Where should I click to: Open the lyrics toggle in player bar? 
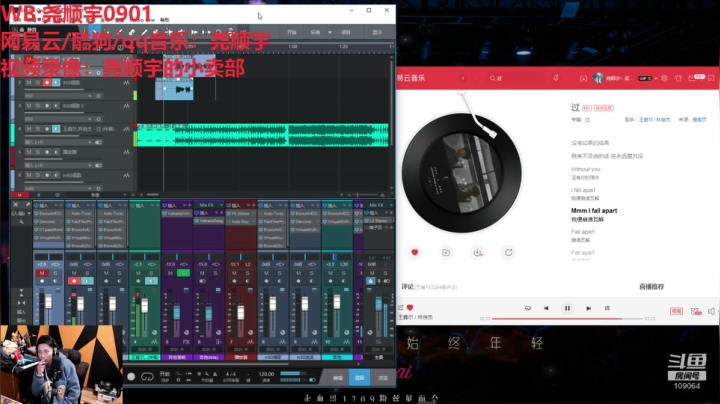[607, 308]
